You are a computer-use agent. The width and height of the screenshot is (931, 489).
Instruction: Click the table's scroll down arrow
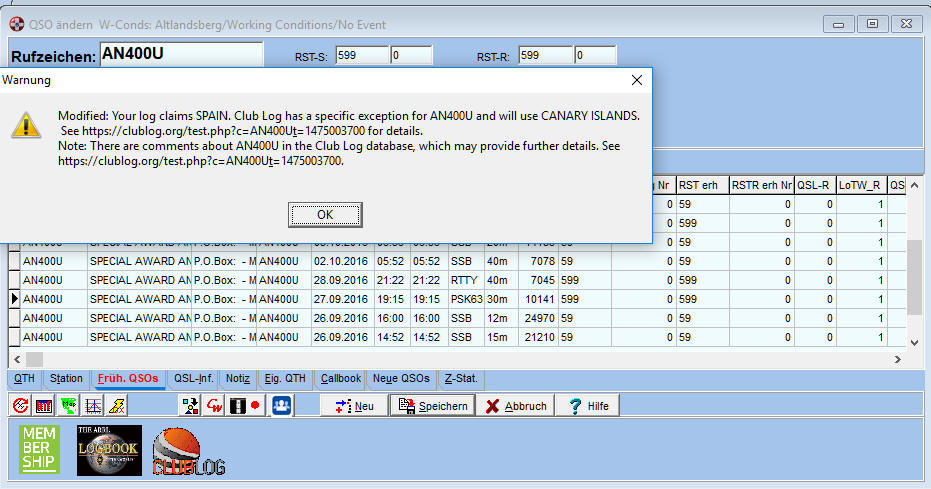[x=914, y=343]
